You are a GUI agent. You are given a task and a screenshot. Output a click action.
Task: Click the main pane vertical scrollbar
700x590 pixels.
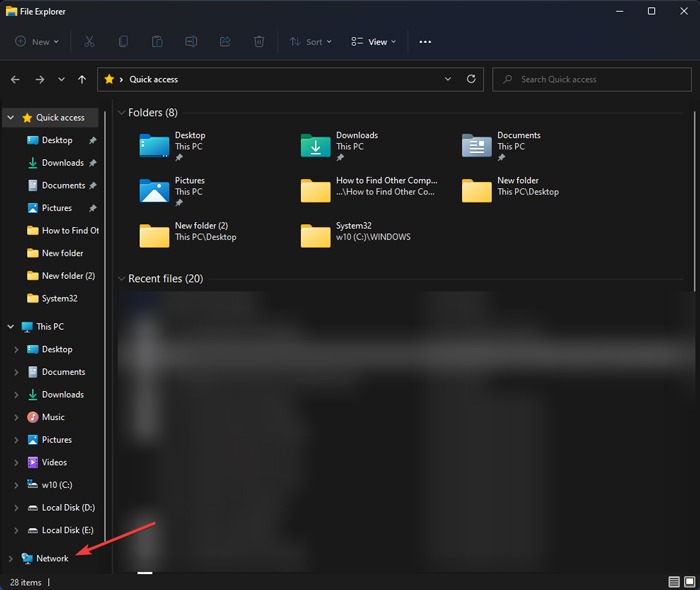coord(694,201)
